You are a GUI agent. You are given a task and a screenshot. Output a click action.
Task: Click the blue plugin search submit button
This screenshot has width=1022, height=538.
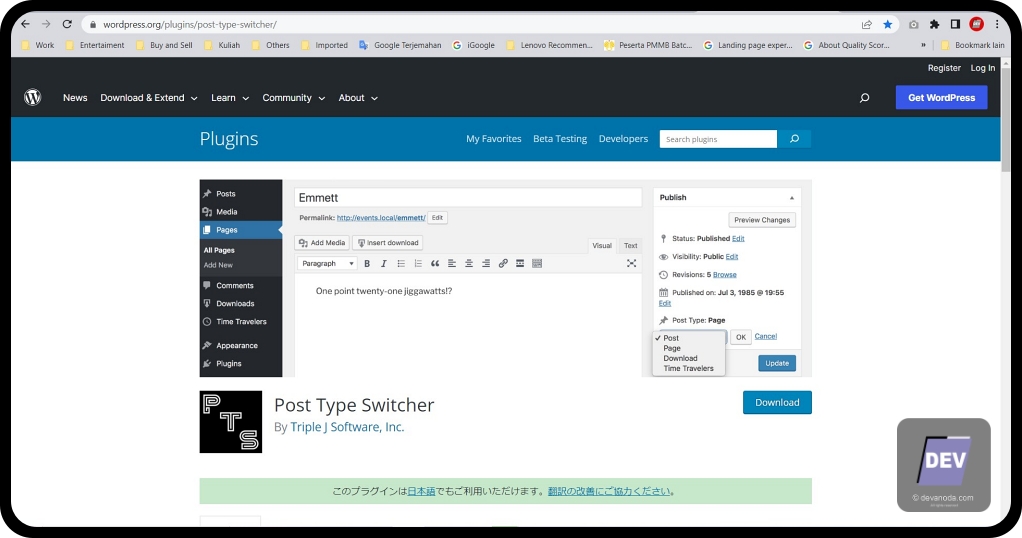[794, 139]
